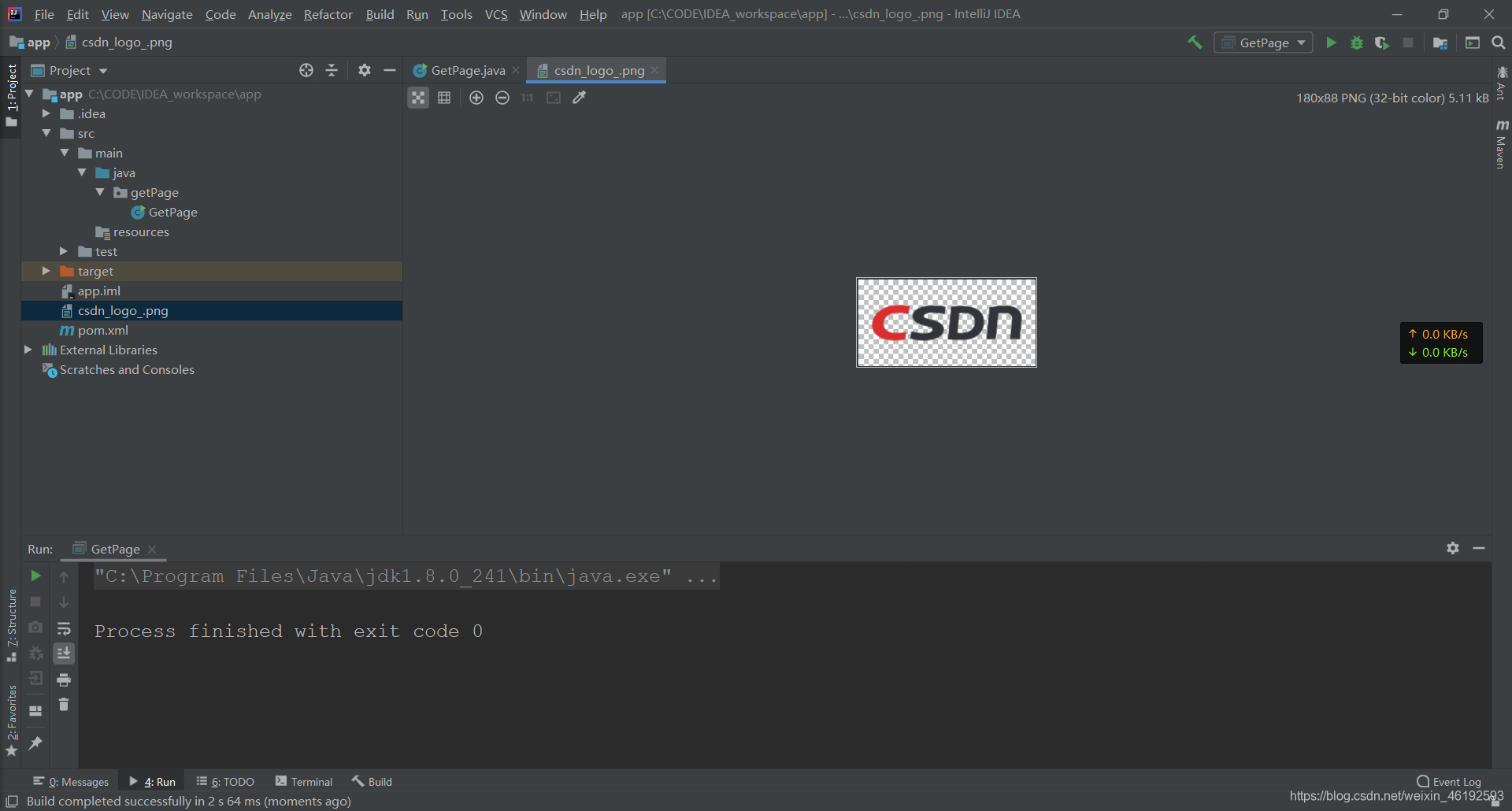1512x811 pixels.
Task: Expand the test folder
Action: click(x=64, y=251)
